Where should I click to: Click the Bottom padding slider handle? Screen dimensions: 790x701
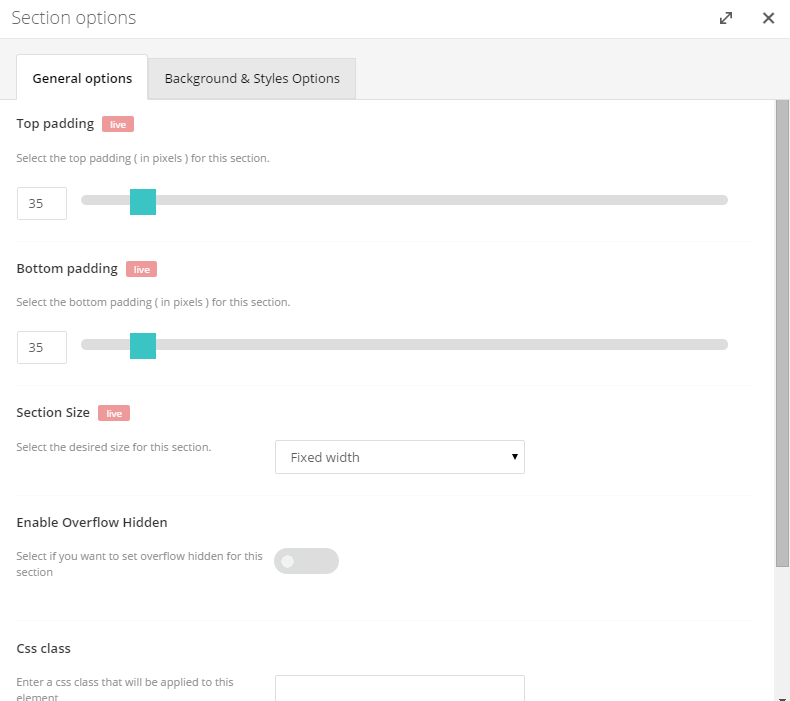[x=143, y=346]
